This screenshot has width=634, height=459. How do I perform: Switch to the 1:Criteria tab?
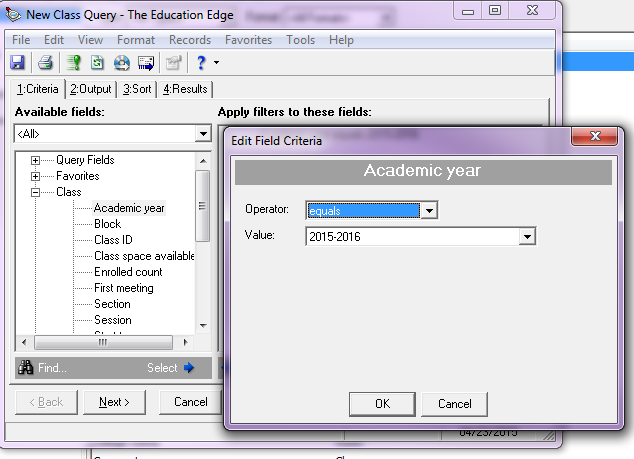point(38,89)
